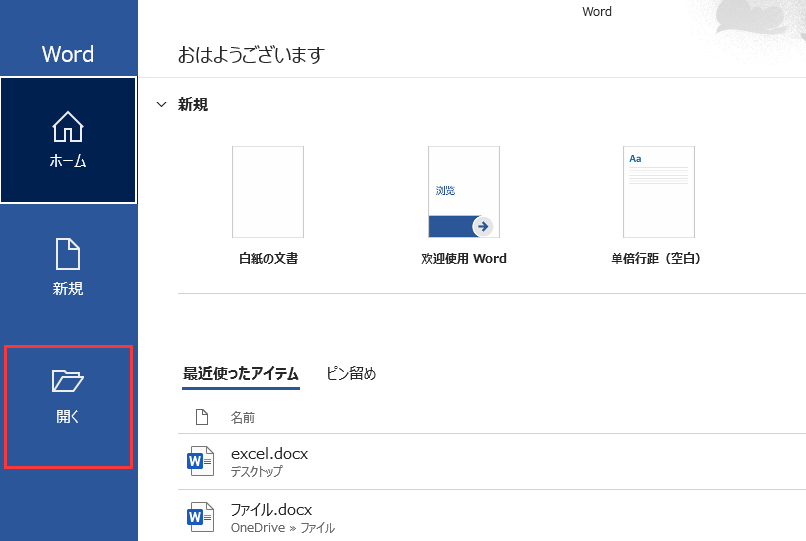Switch to the 最近使ったアイテム tab
Viewport: 806px width, 541px height.
[x=241, y=374]
